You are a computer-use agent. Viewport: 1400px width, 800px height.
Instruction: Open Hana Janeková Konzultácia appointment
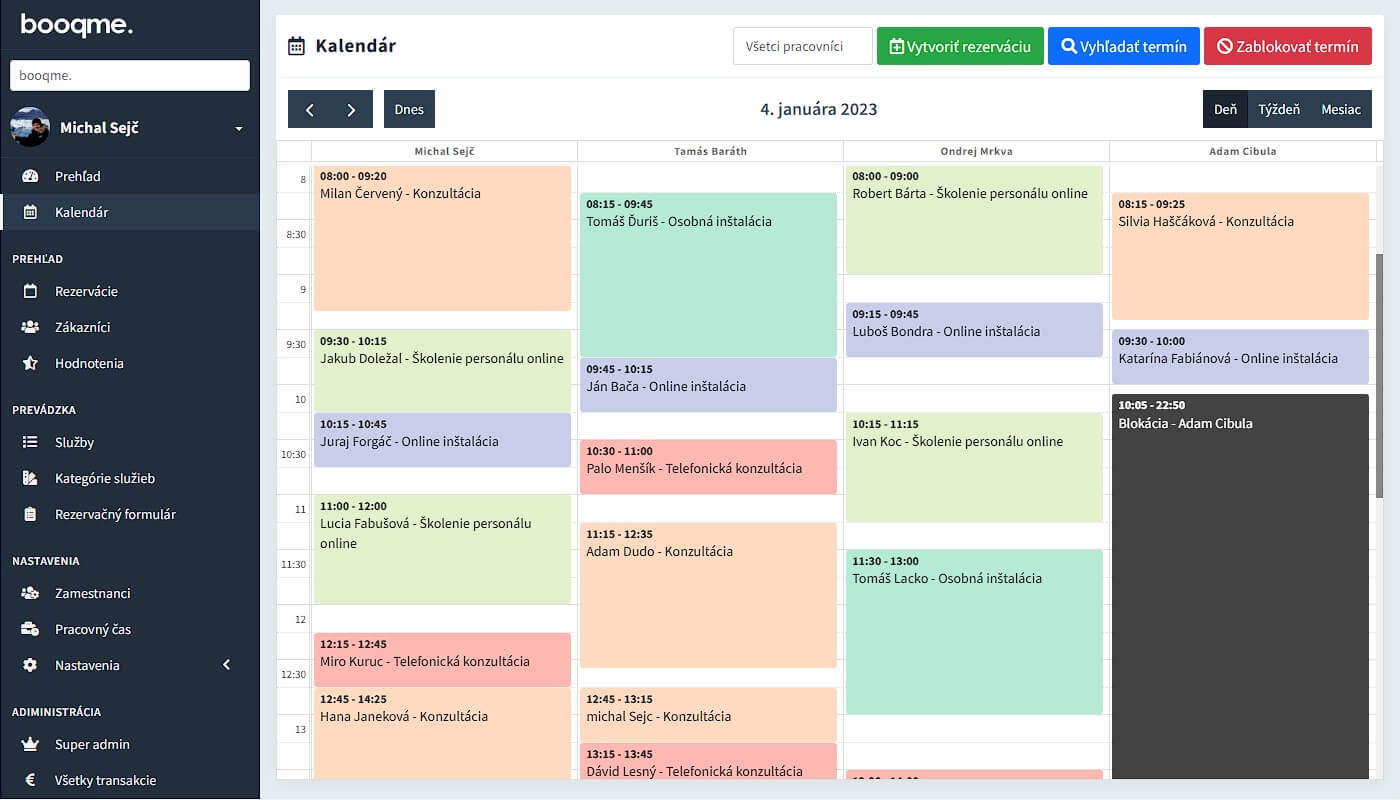tap(442, 734)
